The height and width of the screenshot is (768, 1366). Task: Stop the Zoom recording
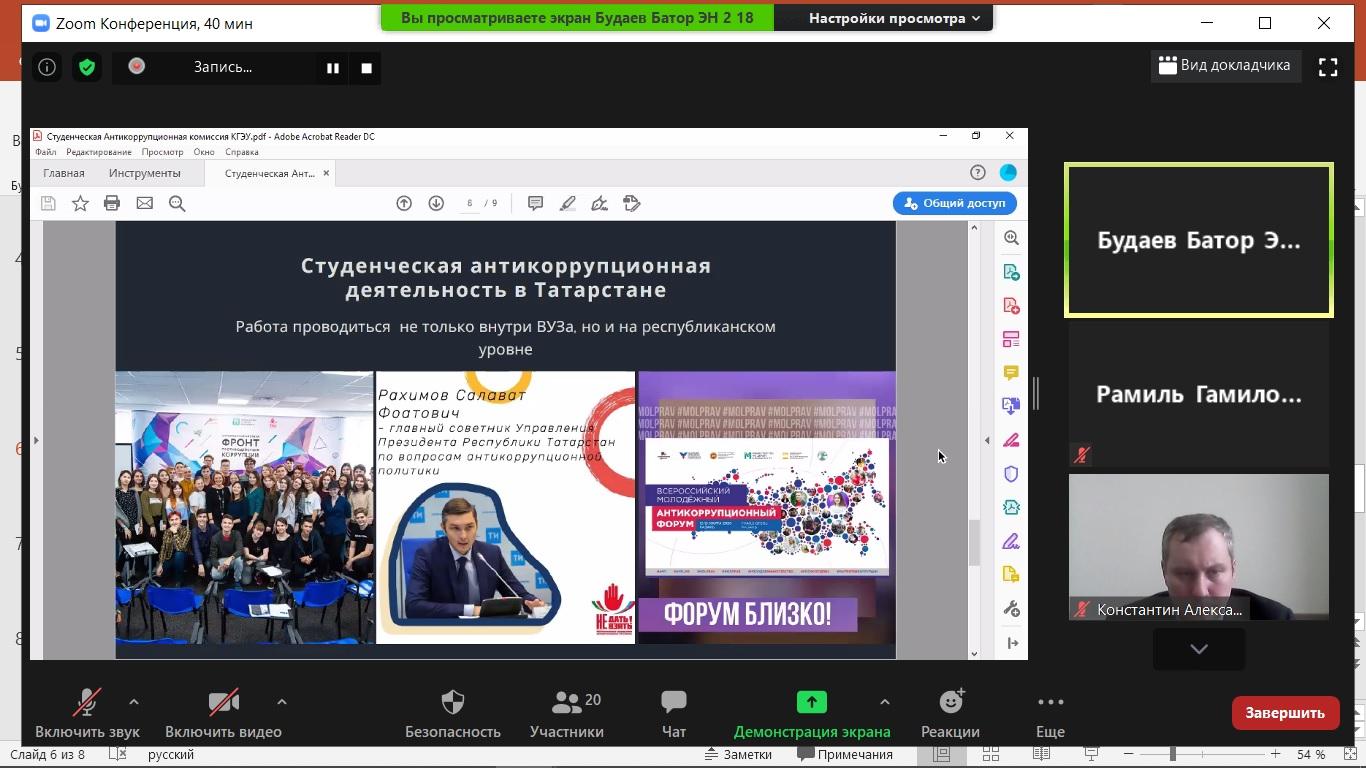pos(367,68)
